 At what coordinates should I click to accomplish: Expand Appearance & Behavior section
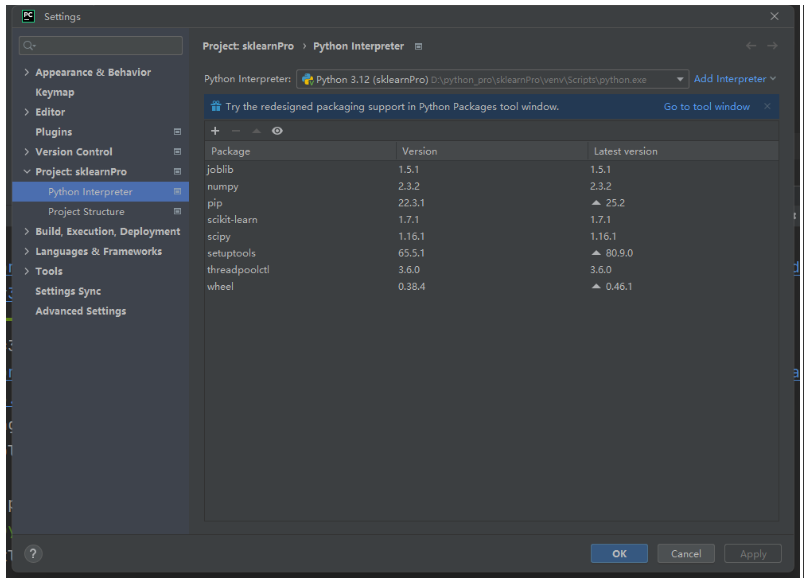pyautogui.click(x=26, y=72)
